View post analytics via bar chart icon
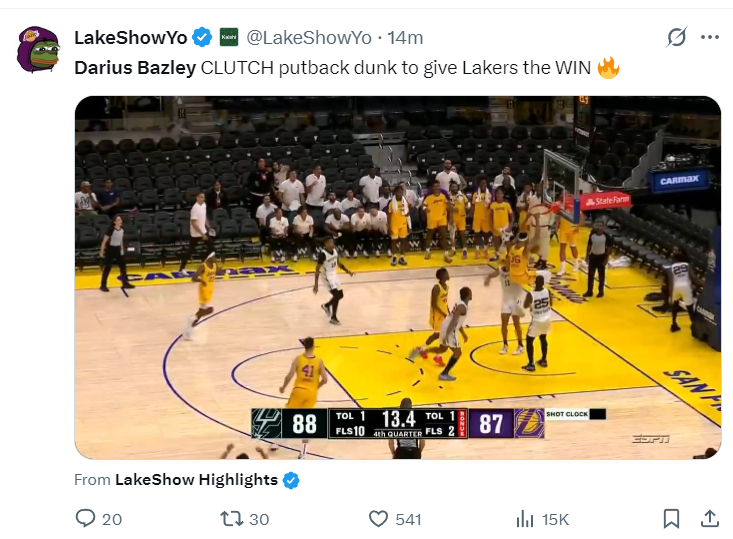This screenshot has width=733, height=539. point(525,519)
